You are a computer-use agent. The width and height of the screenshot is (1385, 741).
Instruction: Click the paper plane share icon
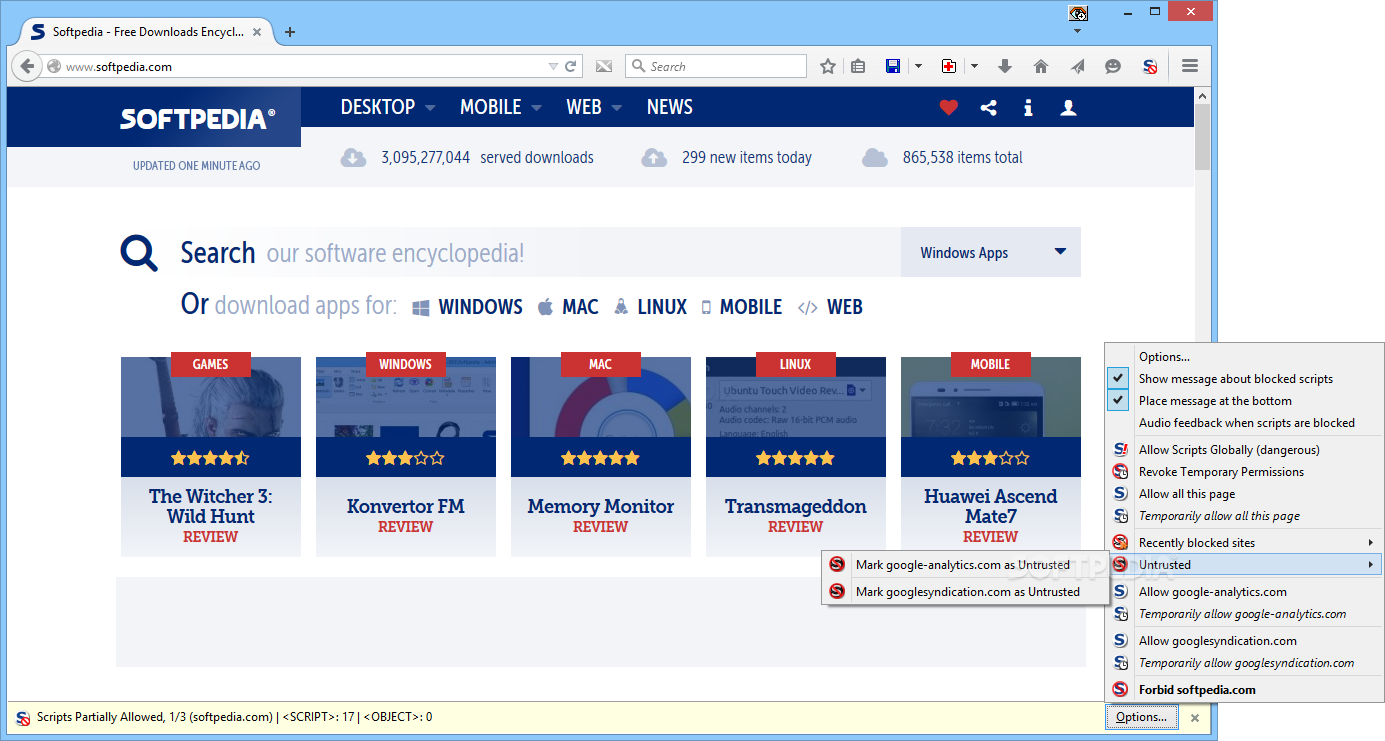1077,67
